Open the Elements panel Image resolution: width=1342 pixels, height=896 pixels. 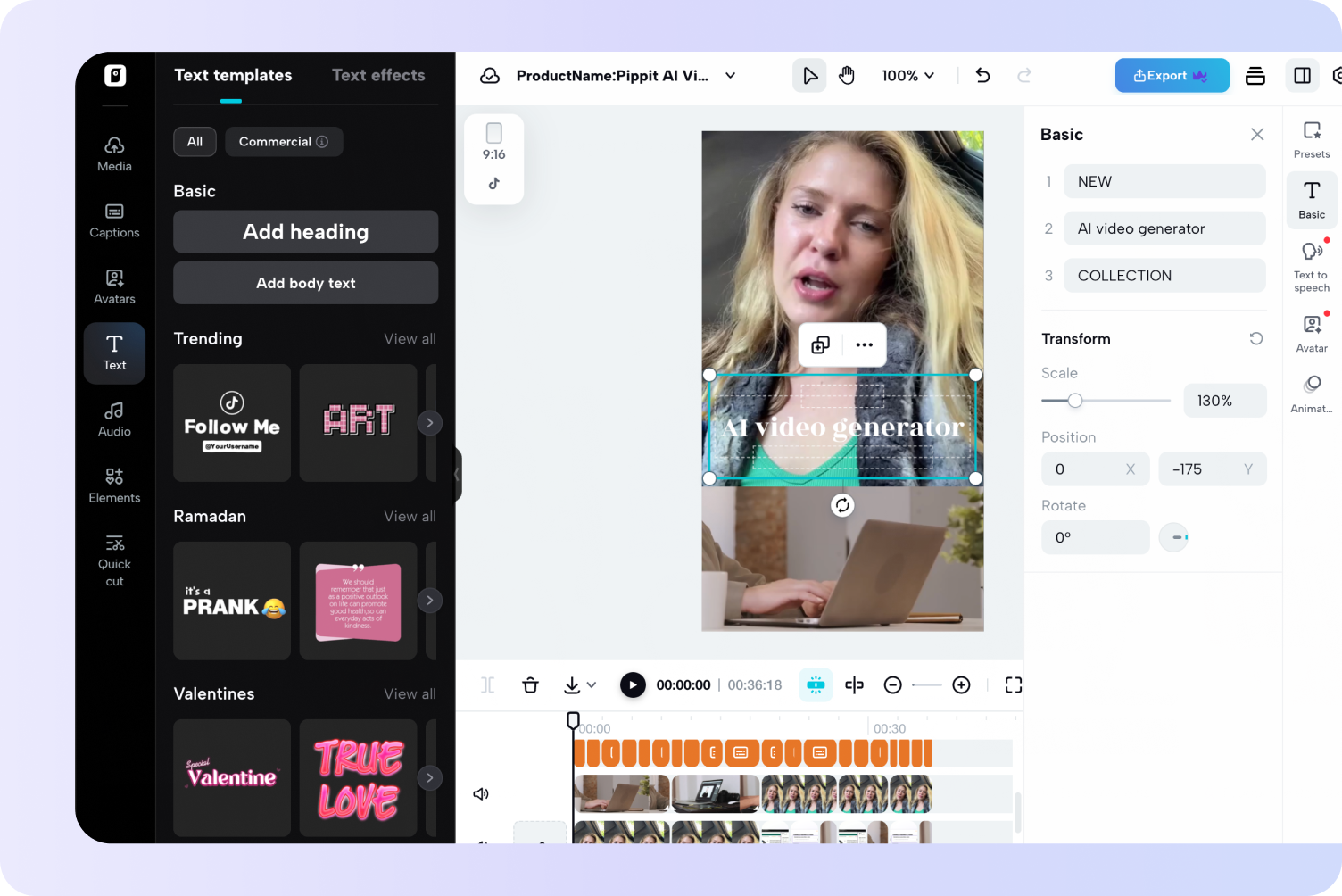click(x=114, y=485)
